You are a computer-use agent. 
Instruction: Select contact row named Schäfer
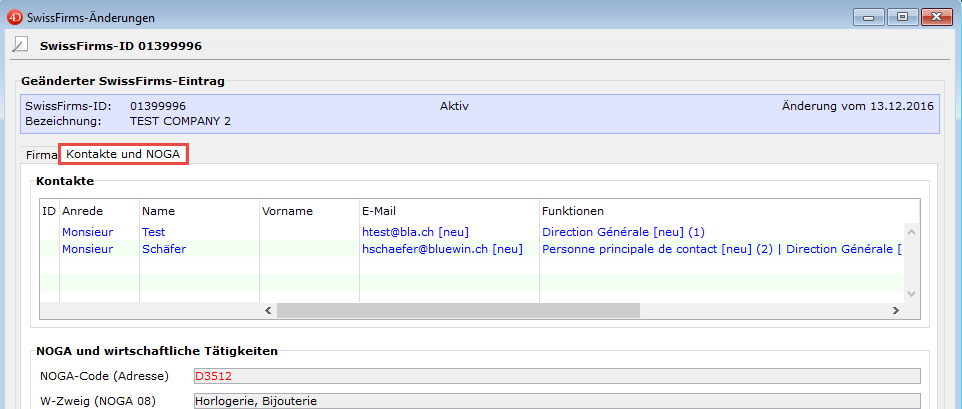[x=164, y=249]
